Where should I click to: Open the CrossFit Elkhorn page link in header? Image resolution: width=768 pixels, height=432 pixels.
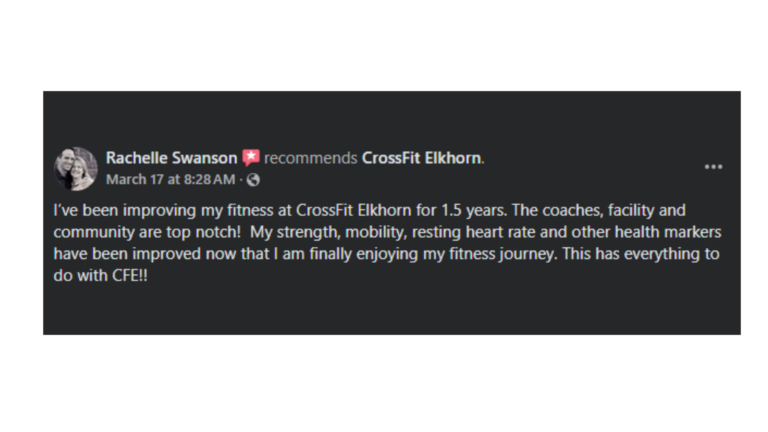(421, 158)
